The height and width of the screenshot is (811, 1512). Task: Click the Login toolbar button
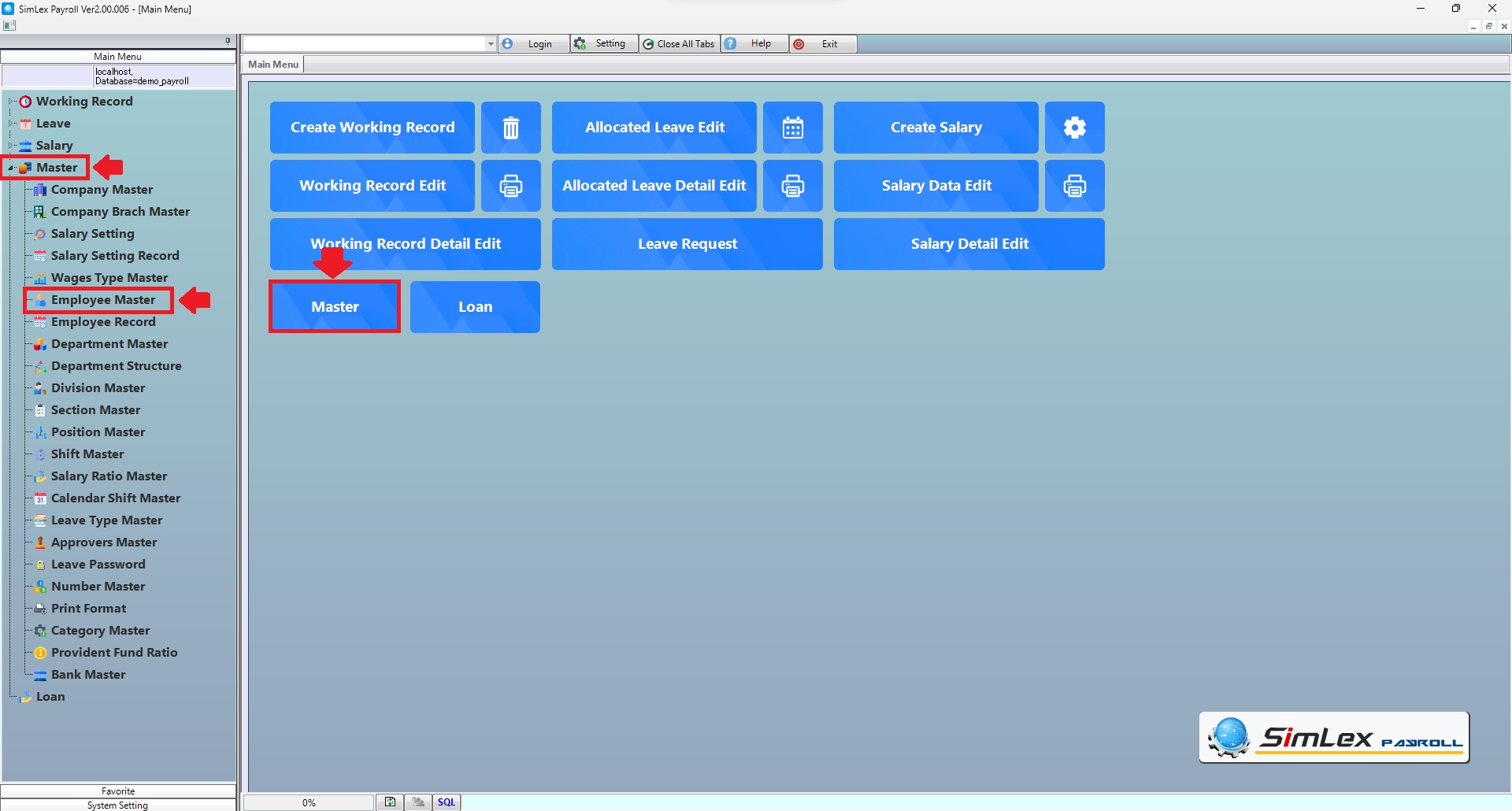(533, 44)
